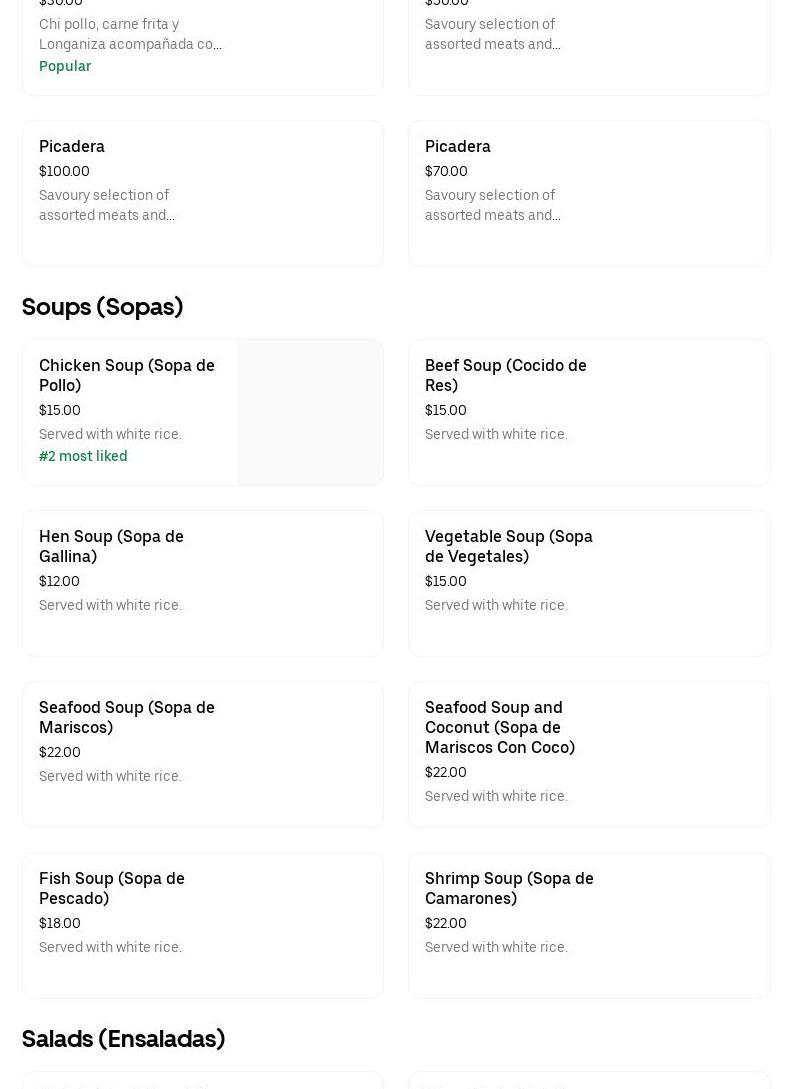
Task: Open Hen Soup (Sopa de Gallina) item
Action: [111, 546]
